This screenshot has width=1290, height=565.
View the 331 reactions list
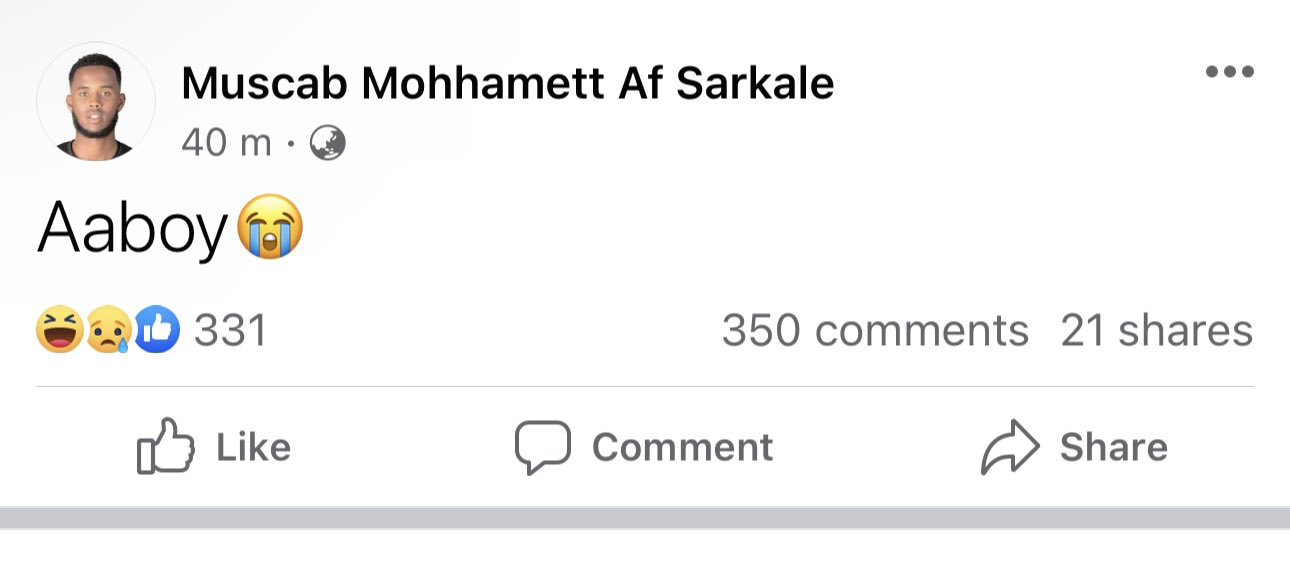coord(230,331)
